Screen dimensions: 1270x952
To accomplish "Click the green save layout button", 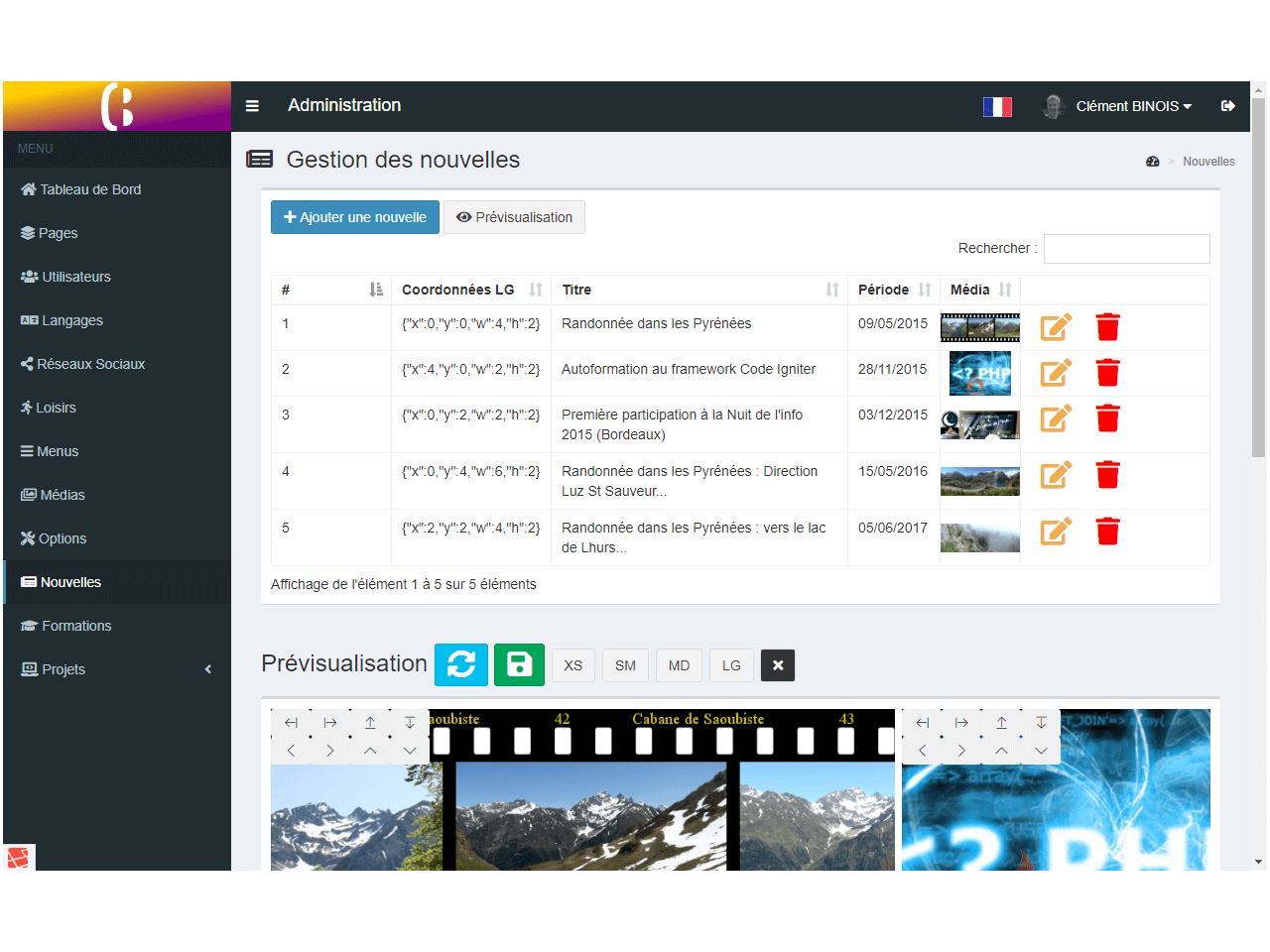I will tap(519, 664).
